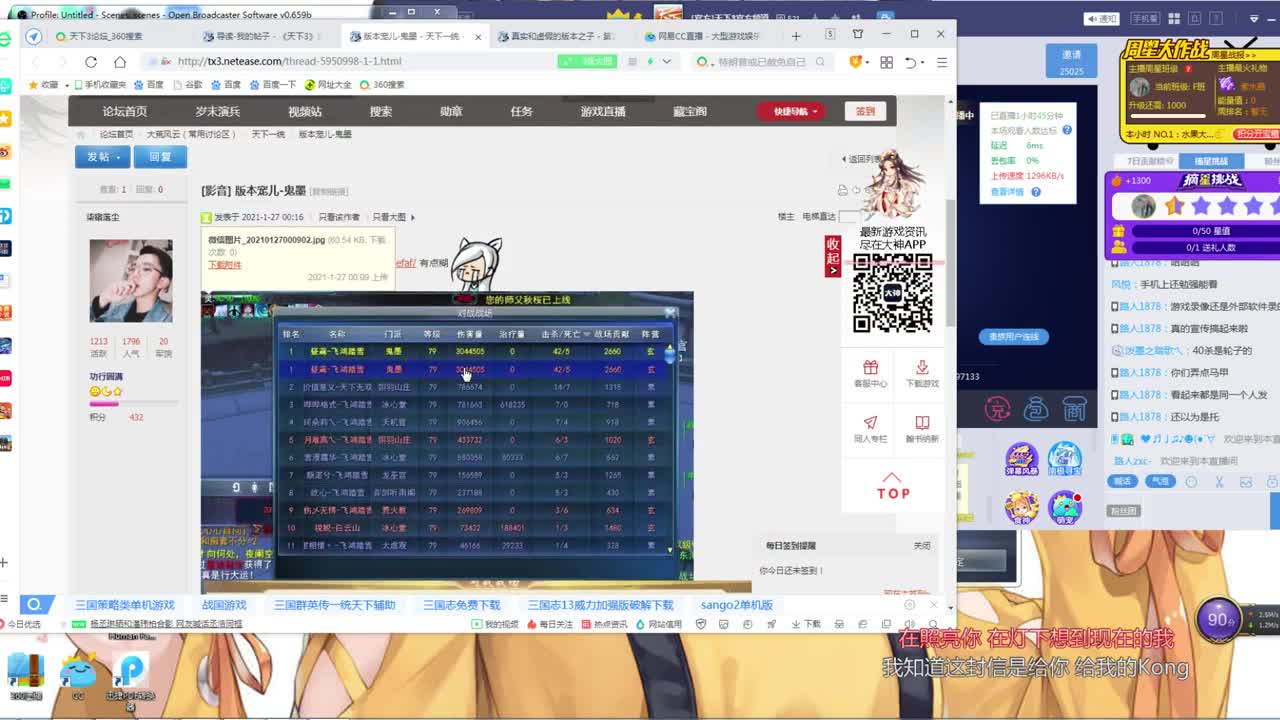Open 游戏直播 in forum nav

coord(602,111)
